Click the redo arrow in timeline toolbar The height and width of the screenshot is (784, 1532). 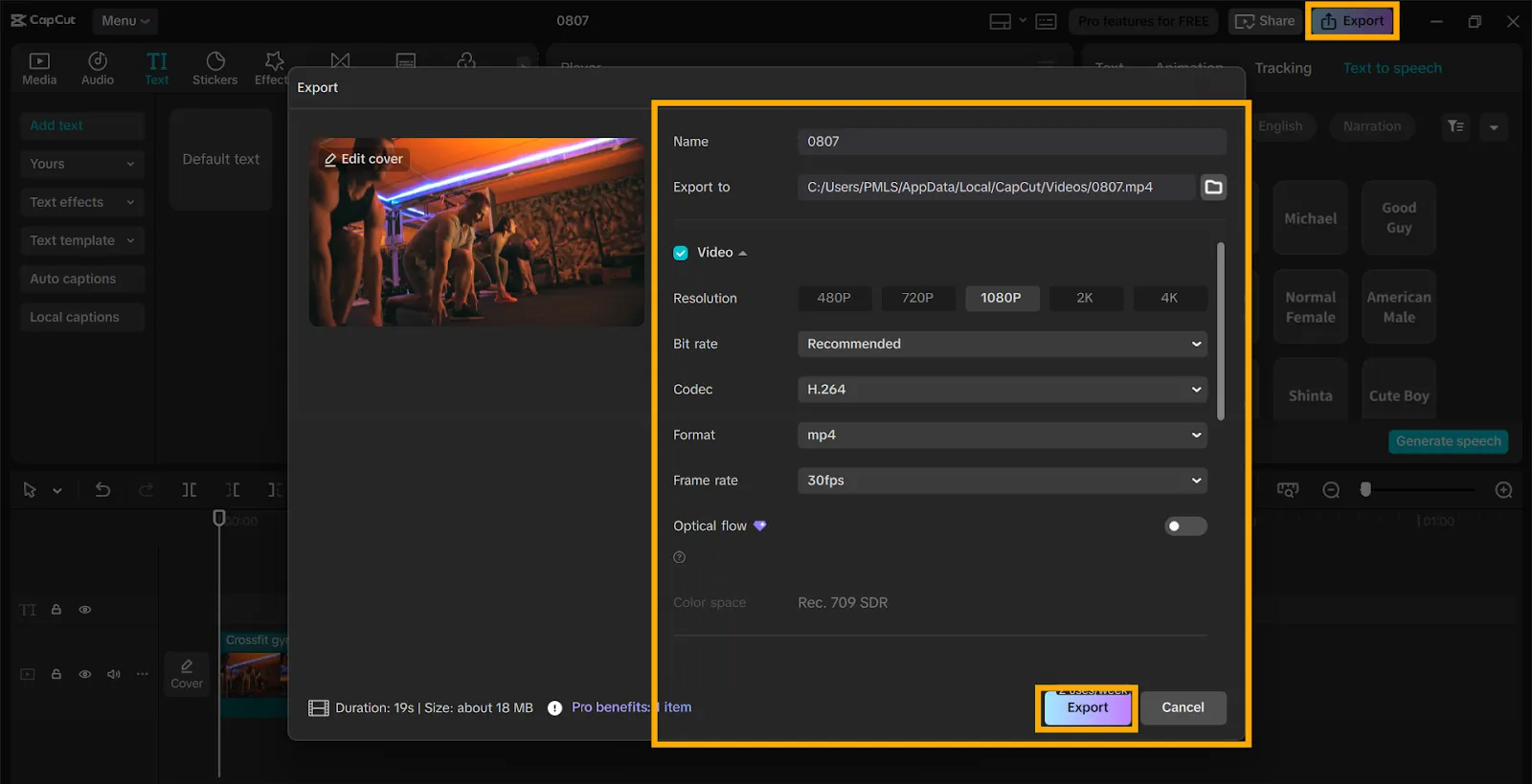click(146, 490)
